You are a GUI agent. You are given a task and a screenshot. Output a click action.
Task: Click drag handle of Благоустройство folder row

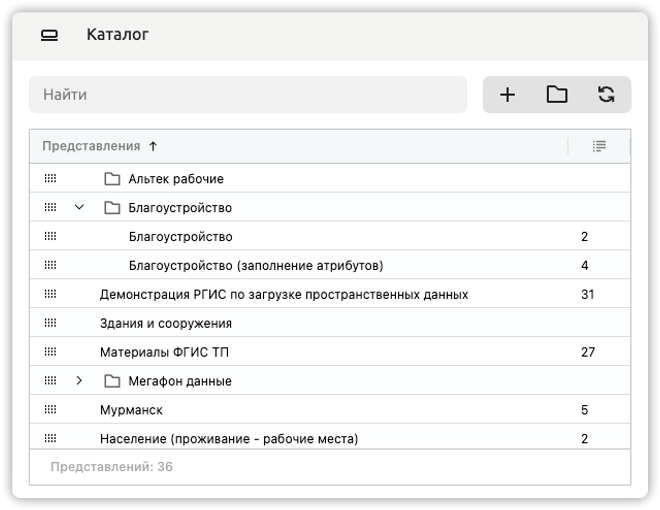(50, 207)
